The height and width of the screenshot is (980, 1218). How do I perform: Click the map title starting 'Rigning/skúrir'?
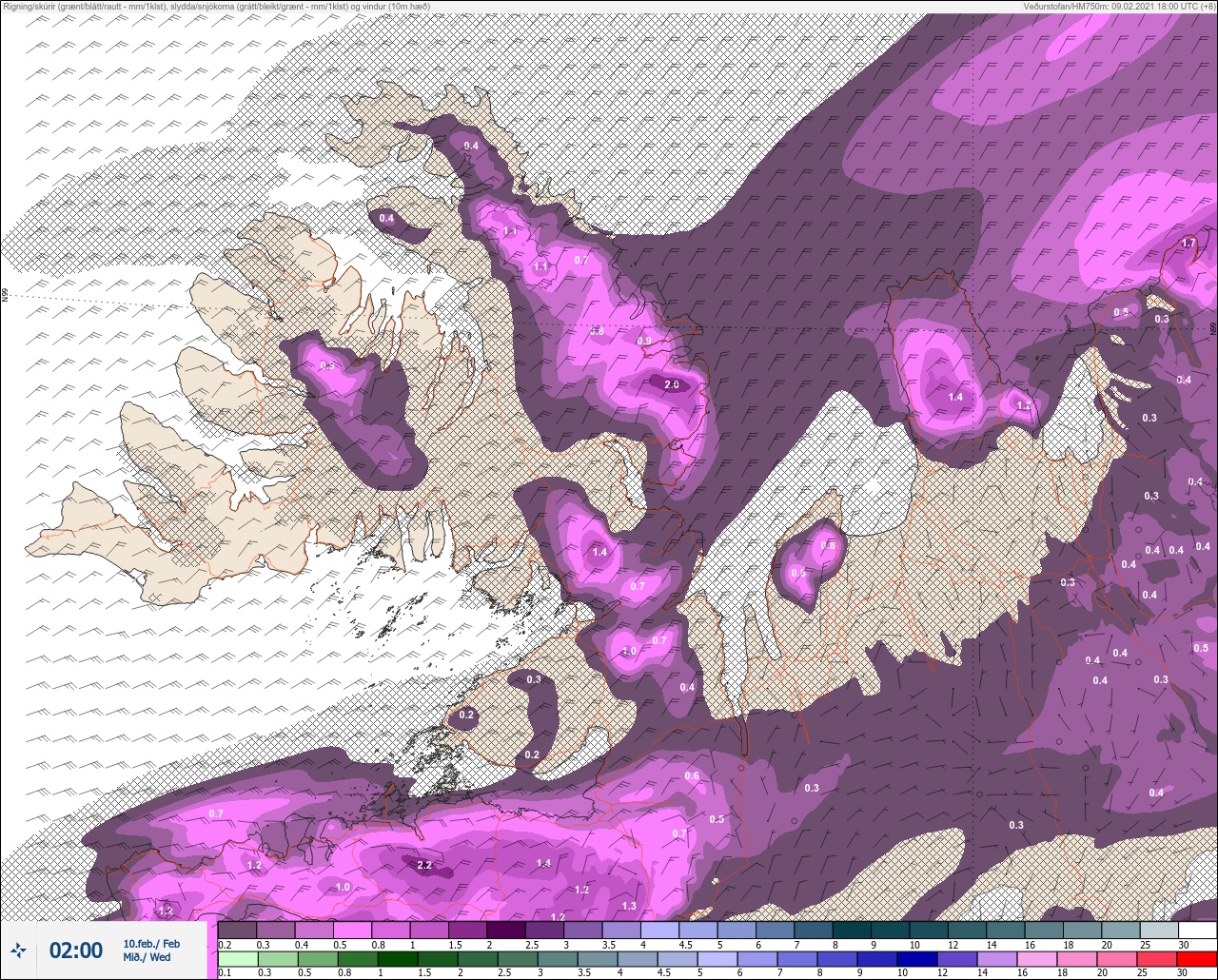(x=215, y=6)
